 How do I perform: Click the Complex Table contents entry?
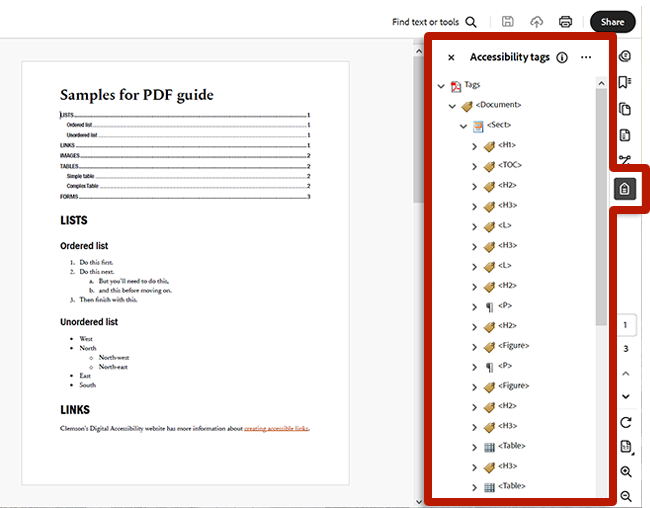[188, 186]
